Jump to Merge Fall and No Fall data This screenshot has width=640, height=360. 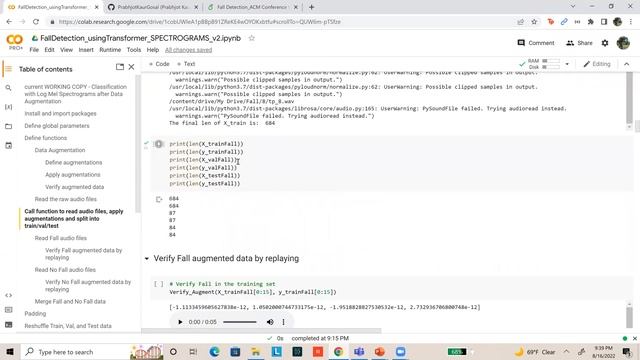(70, 302)
